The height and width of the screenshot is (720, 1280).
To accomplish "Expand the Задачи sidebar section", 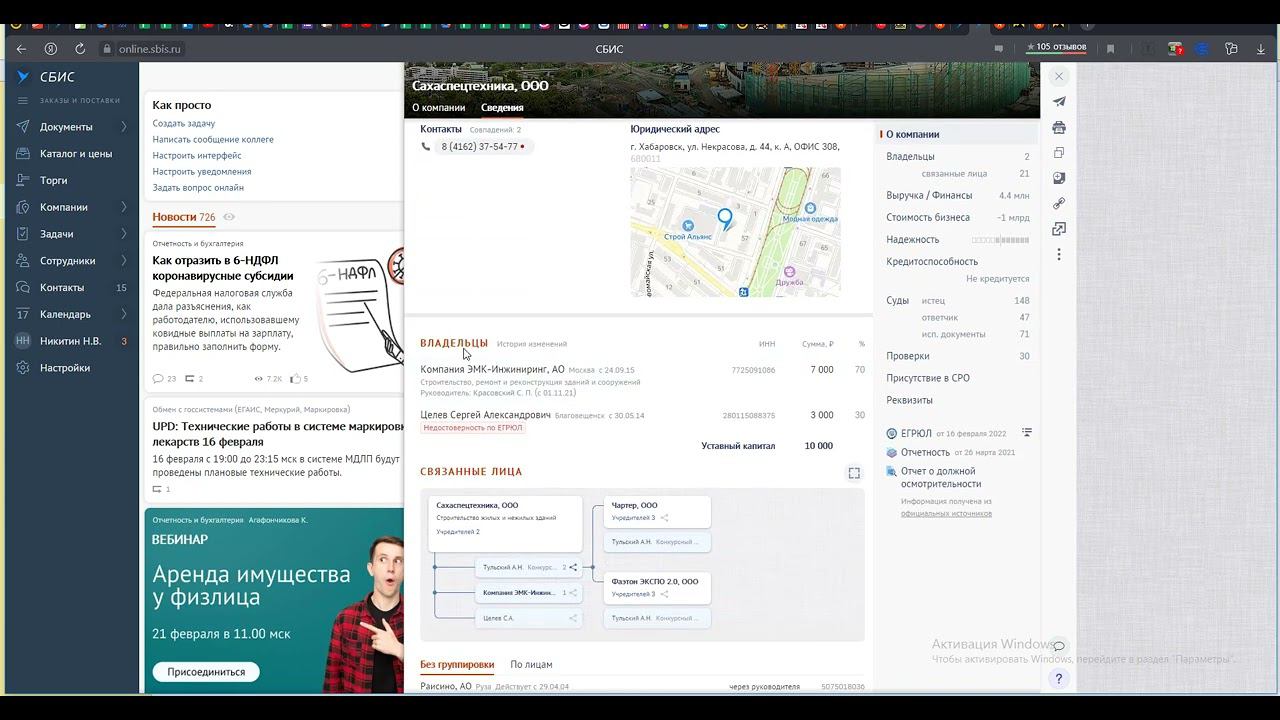I will 124,234.
